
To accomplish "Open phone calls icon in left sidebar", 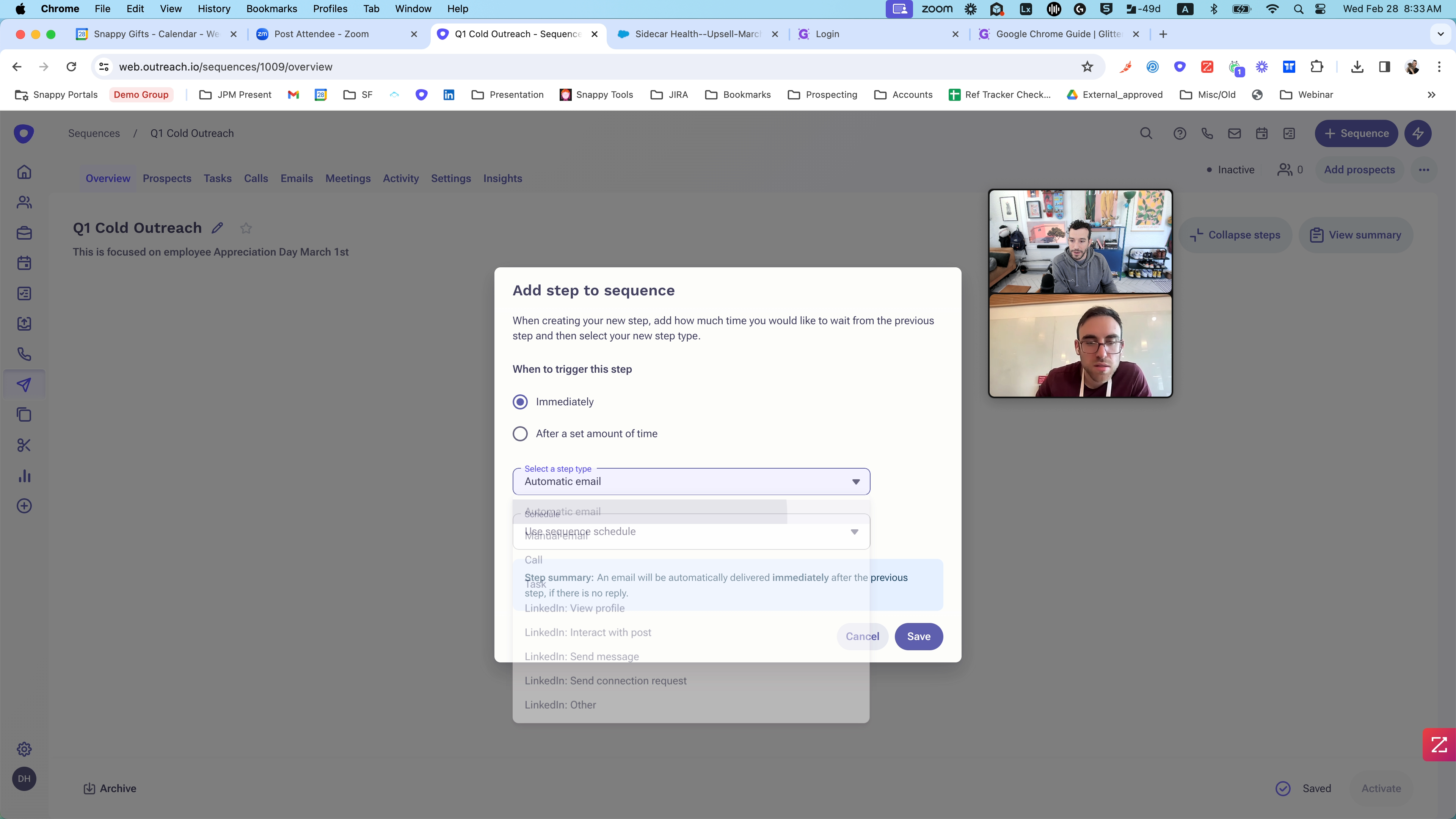I will pyautogui.click(x=24, y=355).
